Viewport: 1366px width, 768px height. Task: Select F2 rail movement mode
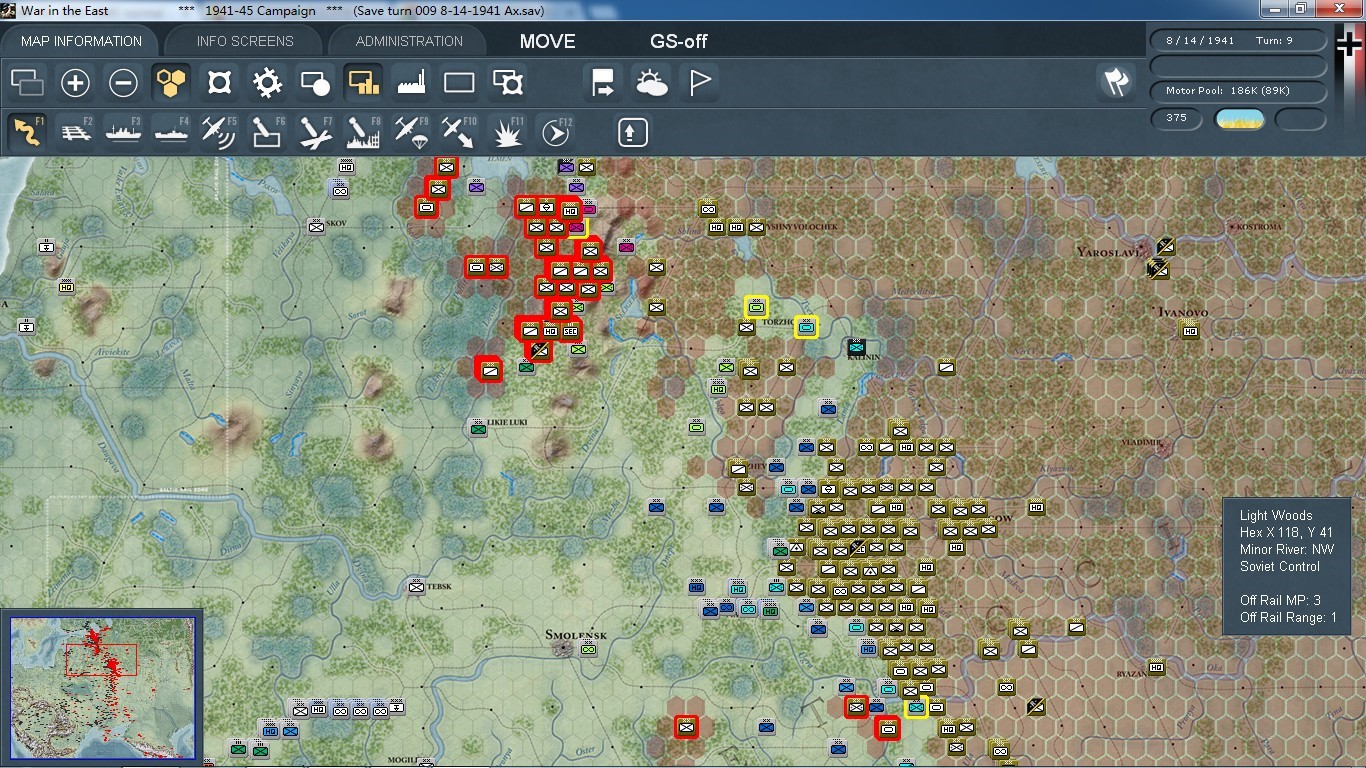(x=75, y=132)
